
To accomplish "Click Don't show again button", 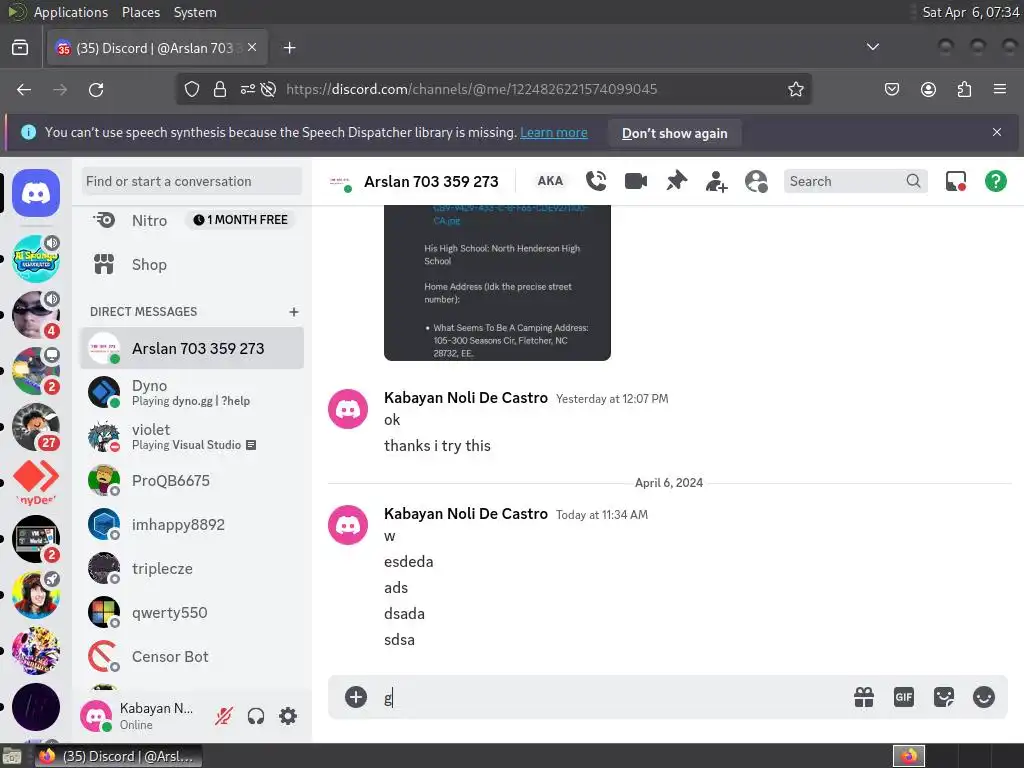I will coord(675,133).
